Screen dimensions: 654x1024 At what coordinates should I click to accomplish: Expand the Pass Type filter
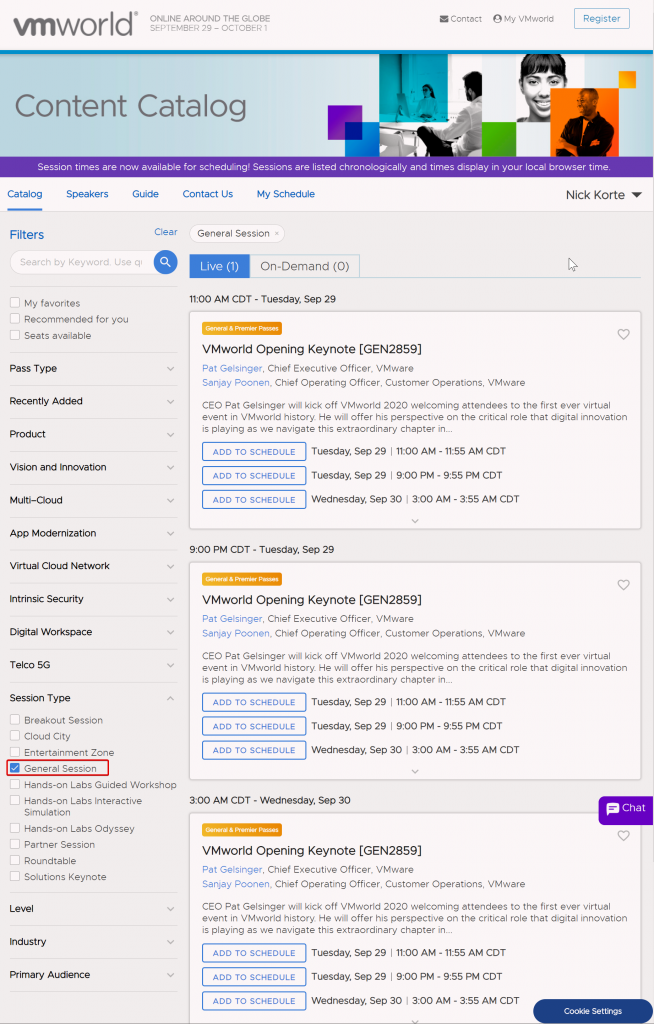(x=93, y=368)
